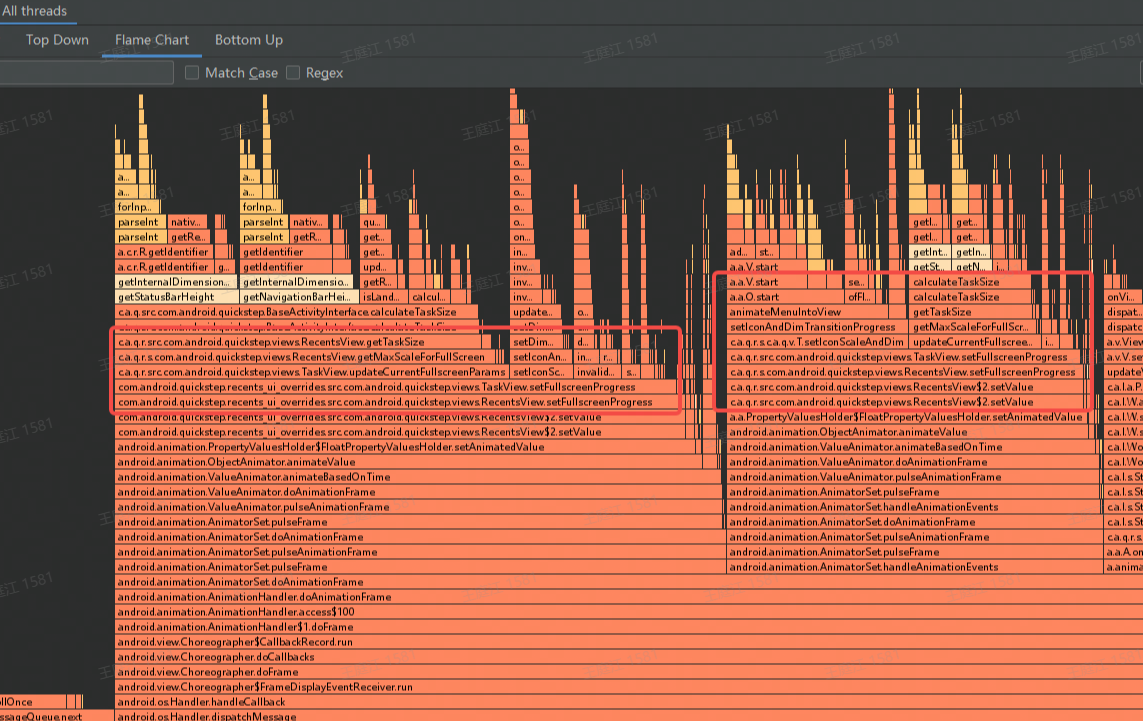Select android.os.Handler.handleCallback frame
Image resolution: width=1143 pixels, height=721 pixels.
tap(629, 702)
